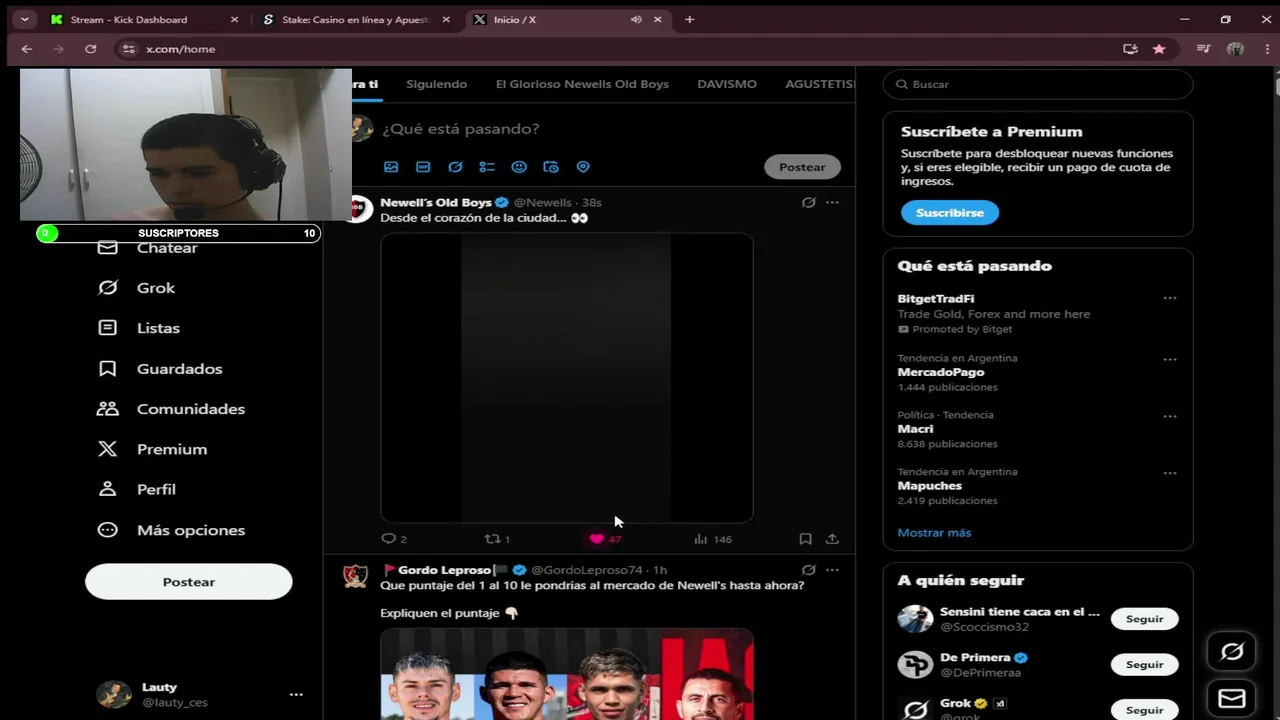Viewport: 1280px width, 720px height.
Task: Unlike the Newell's Old Boys post
Action: 605,539
